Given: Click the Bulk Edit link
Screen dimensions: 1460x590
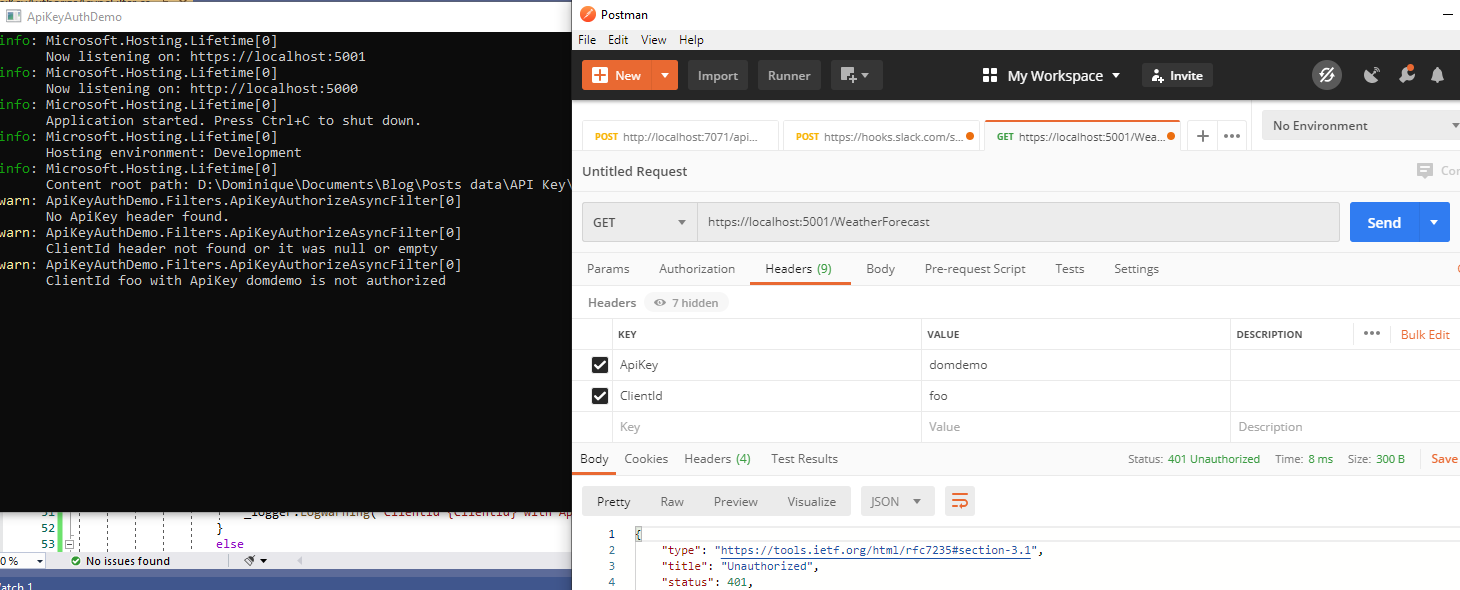Looking at the screenshot, I should [x=1425, y=335].
